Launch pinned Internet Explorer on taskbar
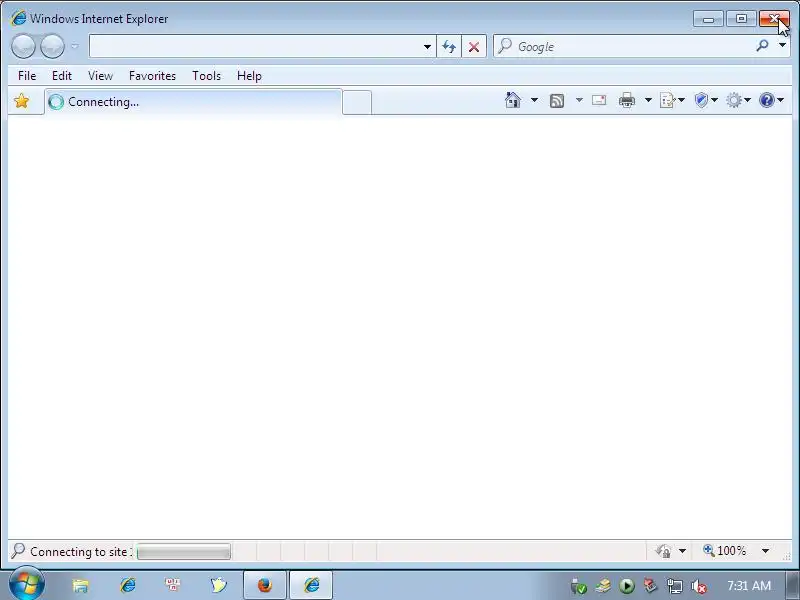The width and height of the screenshot is (800, 600). [128, 585]
